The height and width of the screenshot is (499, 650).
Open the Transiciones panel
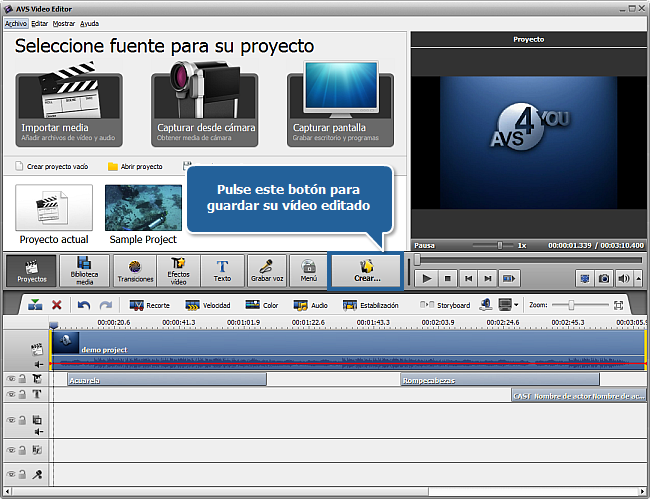tap(135, 271)
